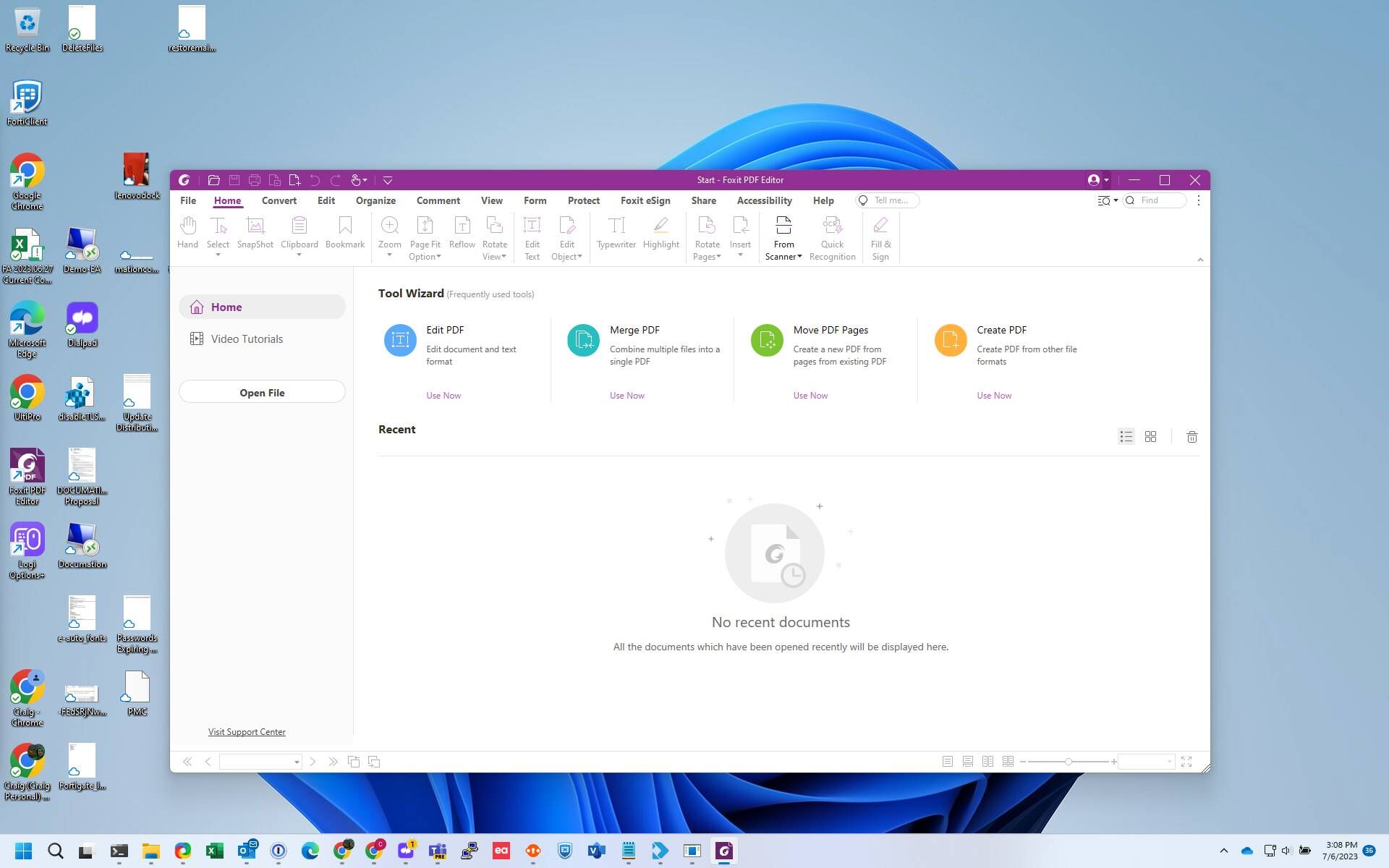Click the Create PDF wizard icon
This screenshot has height=868, width=1389.
click(x=951, y=340)
